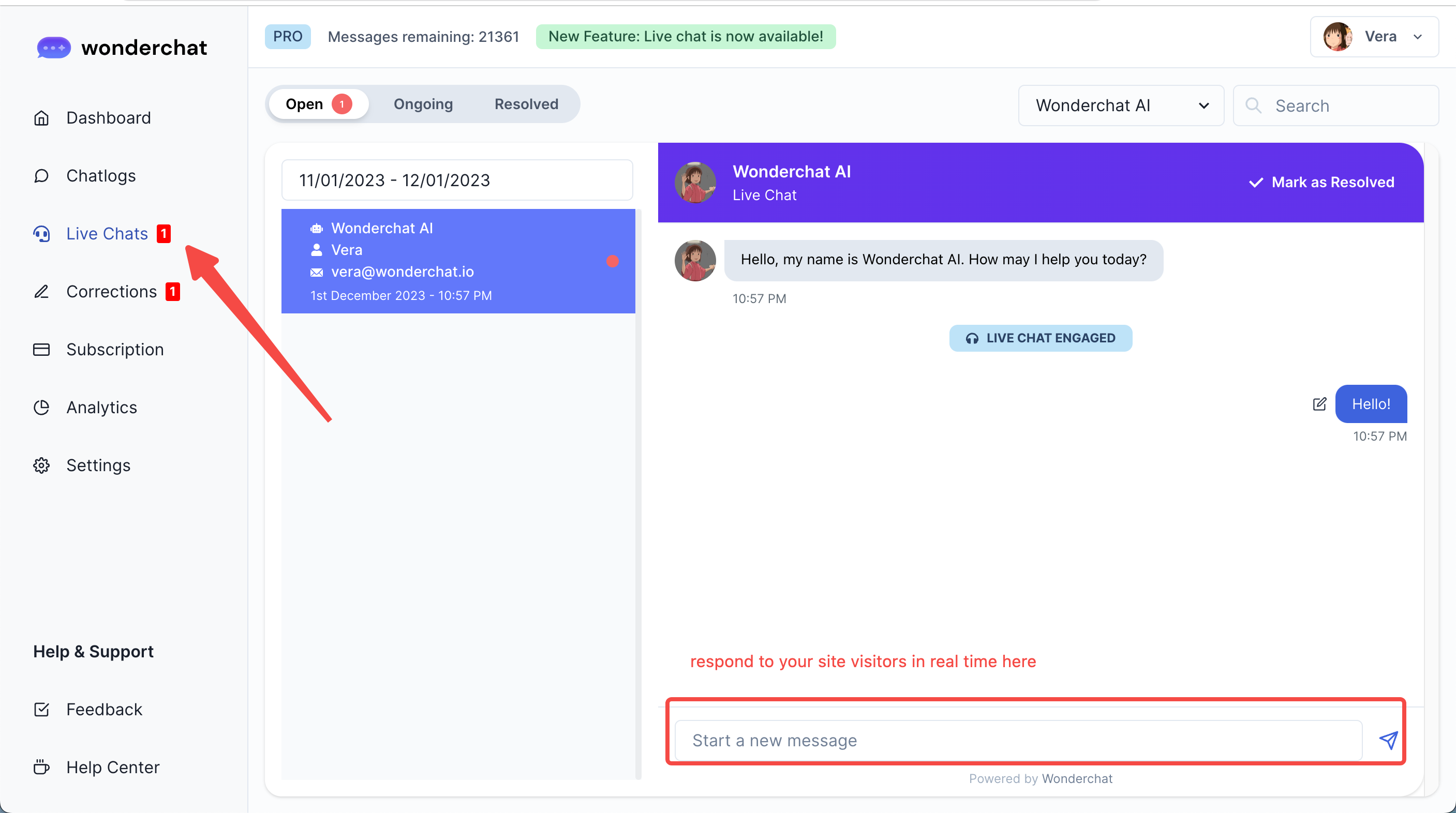Click the search magnifier icon
The image size is (1456, 813).
coord(1253,106)
